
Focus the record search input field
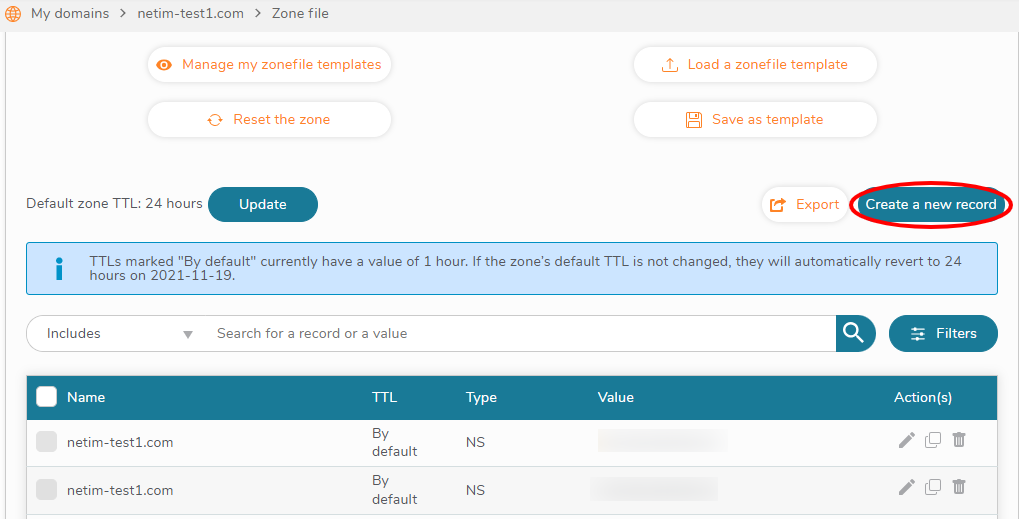point(520,333)
